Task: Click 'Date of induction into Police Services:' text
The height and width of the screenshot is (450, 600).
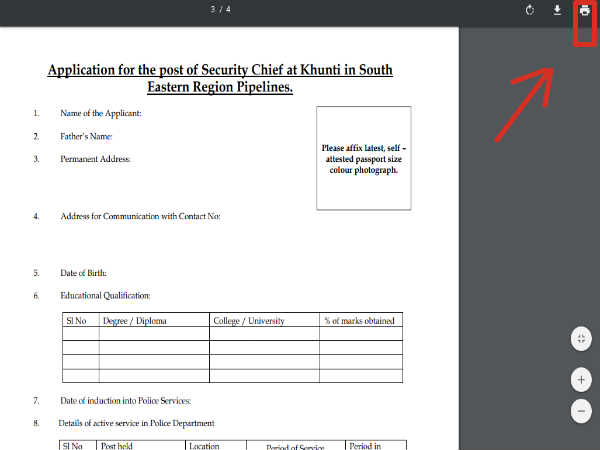Action: [x=126, y=401]
